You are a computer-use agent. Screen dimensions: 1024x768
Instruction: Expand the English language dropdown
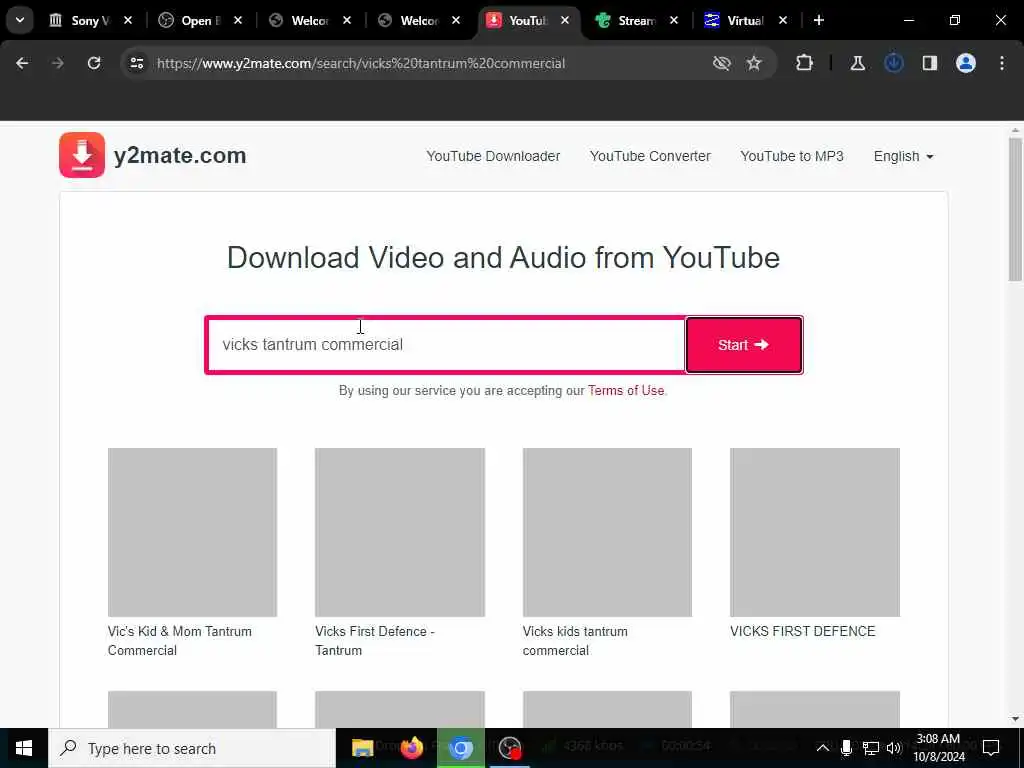(x=903, y=156)
